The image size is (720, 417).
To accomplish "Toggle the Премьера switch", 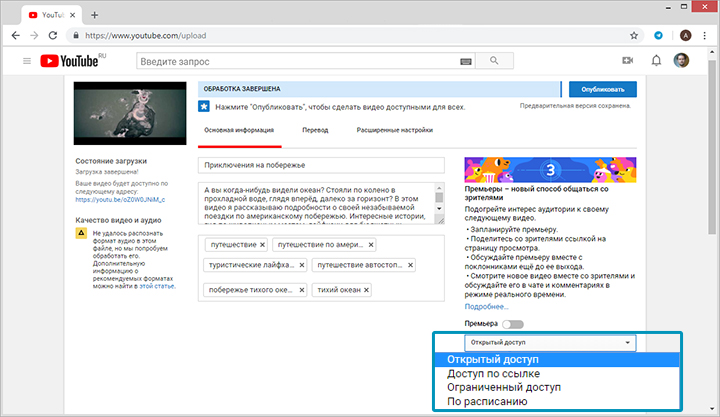I will tap(513, 324).
